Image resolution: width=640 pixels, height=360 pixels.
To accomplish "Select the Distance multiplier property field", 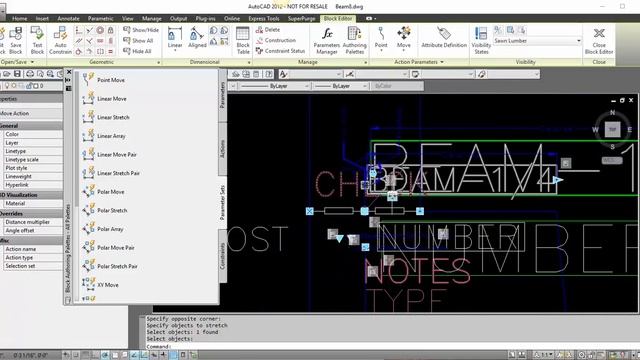I will point(32,222).
